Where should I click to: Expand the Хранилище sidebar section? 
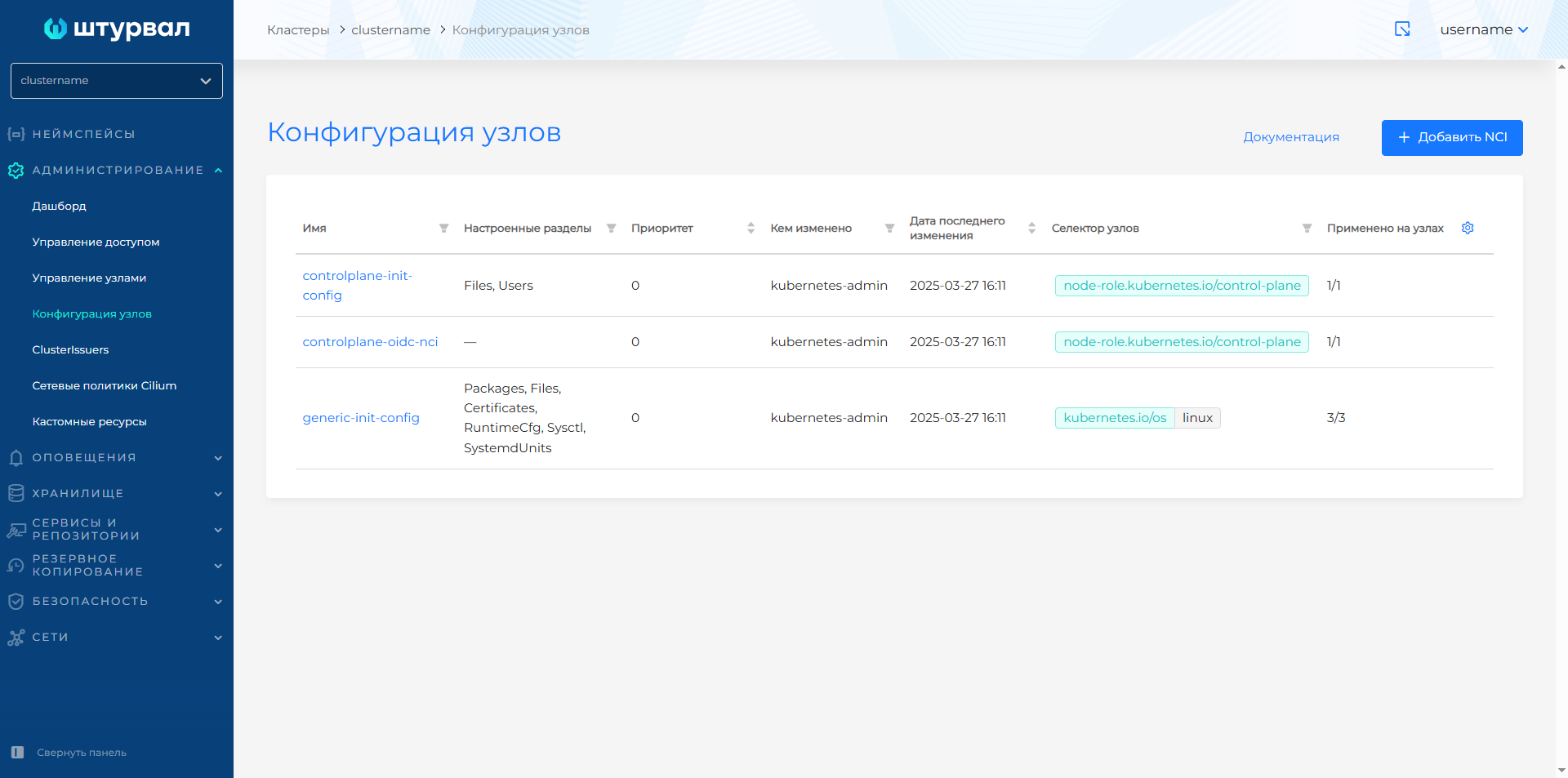114,494
